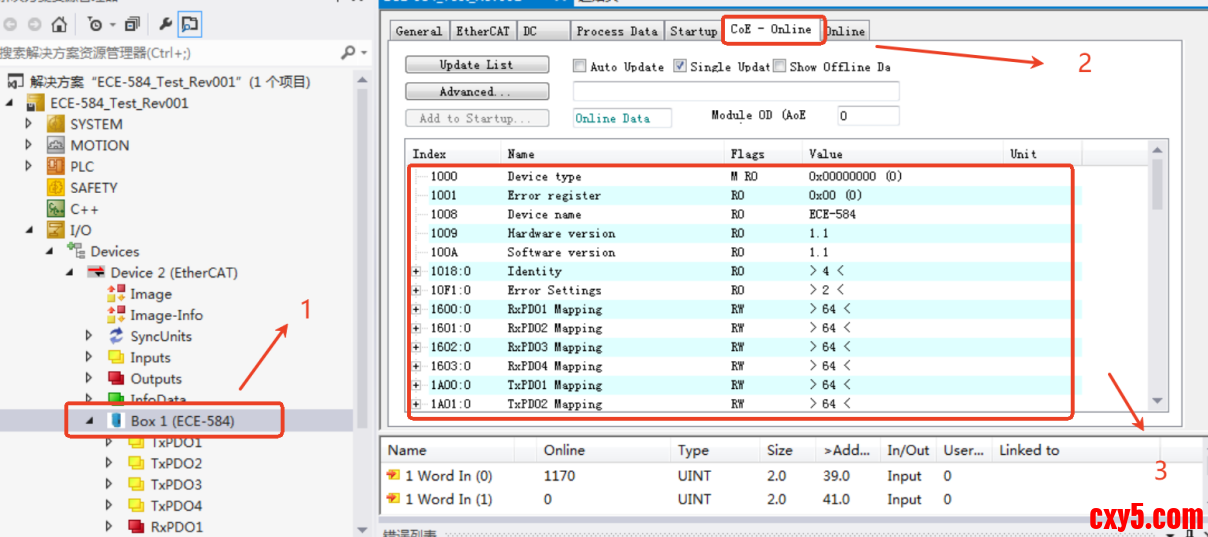Collapse the Box 1 (ECE-584) node
Image resolution: width=1208 pixels, height=537 pixels.
click(89, 421)
